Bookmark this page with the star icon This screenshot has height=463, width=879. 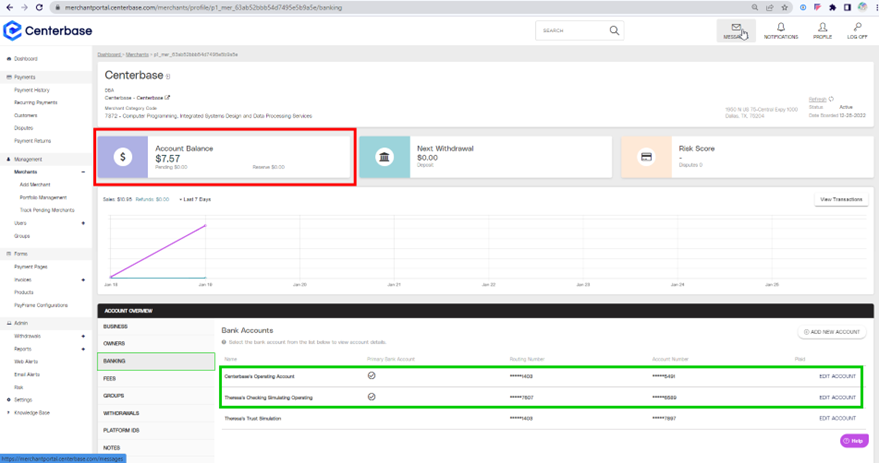(x=784, y=7)
